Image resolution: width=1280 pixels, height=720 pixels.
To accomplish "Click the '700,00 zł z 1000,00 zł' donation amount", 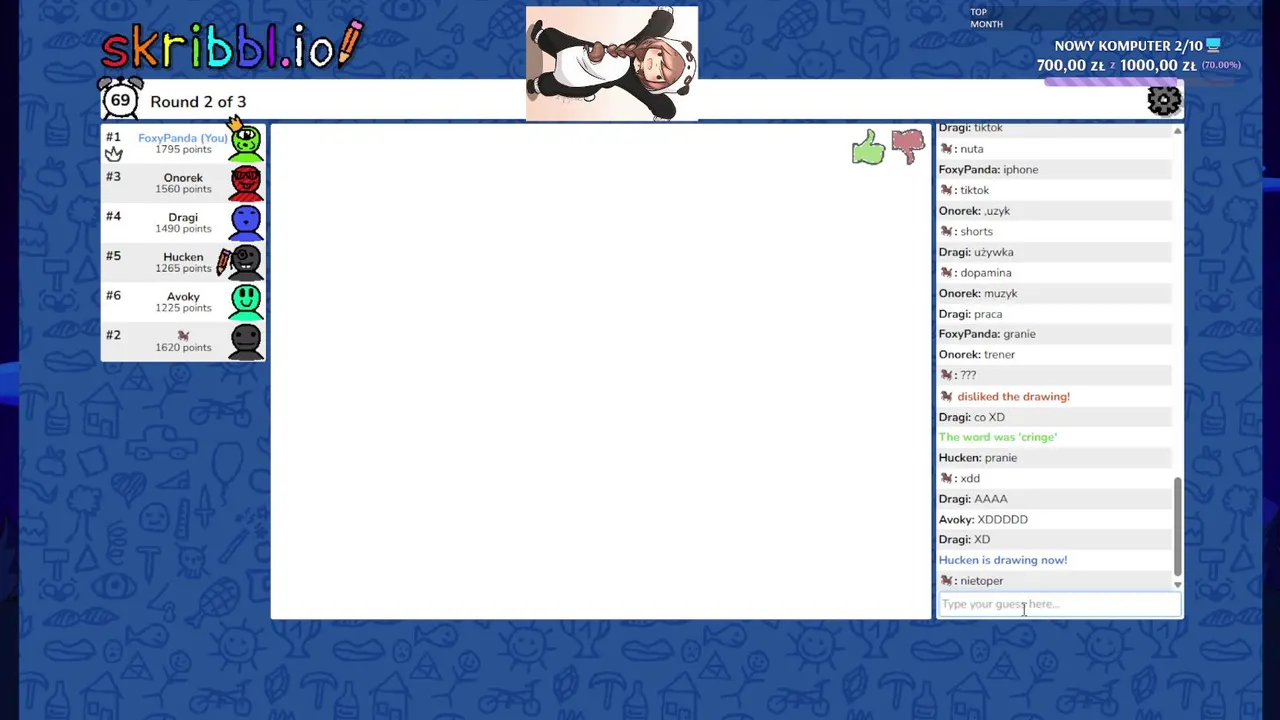I will (1116, 65).
